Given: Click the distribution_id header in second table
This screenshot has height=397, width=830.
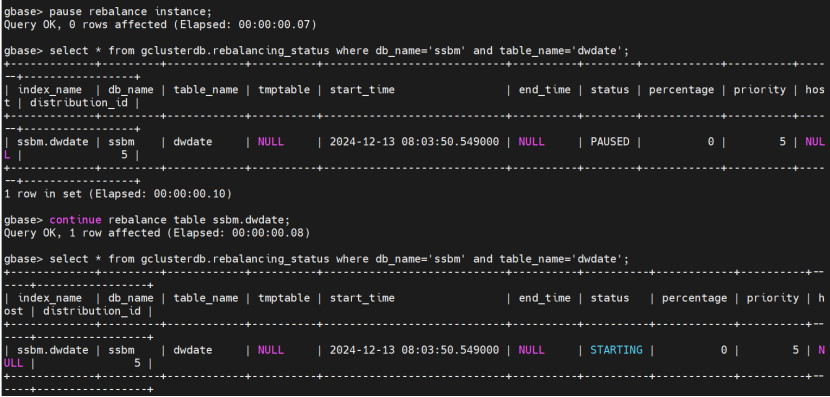Looking at the screenshot, I should 92,311.
